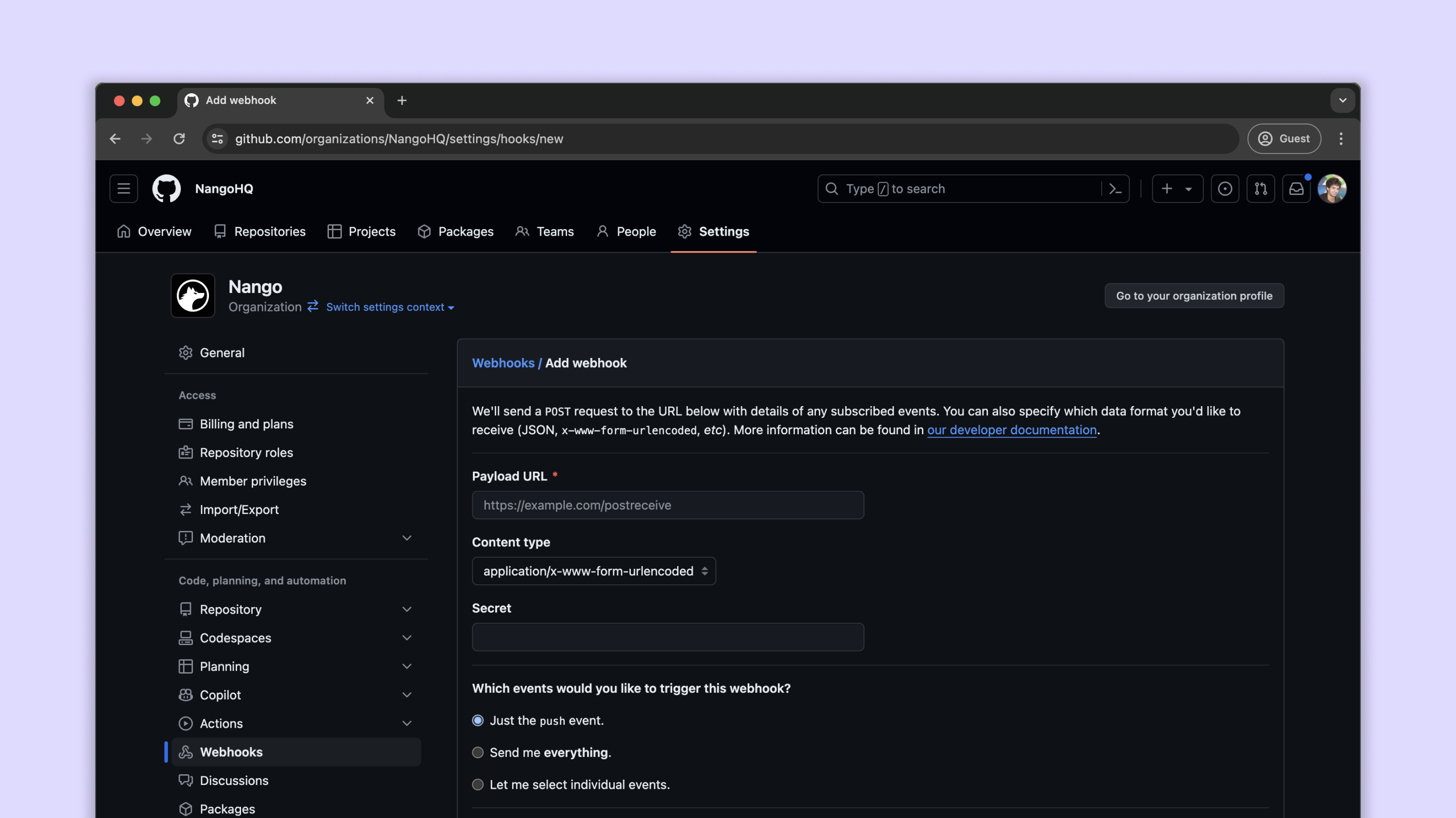Click the plus create-new icon

(x=1167, y=188)
